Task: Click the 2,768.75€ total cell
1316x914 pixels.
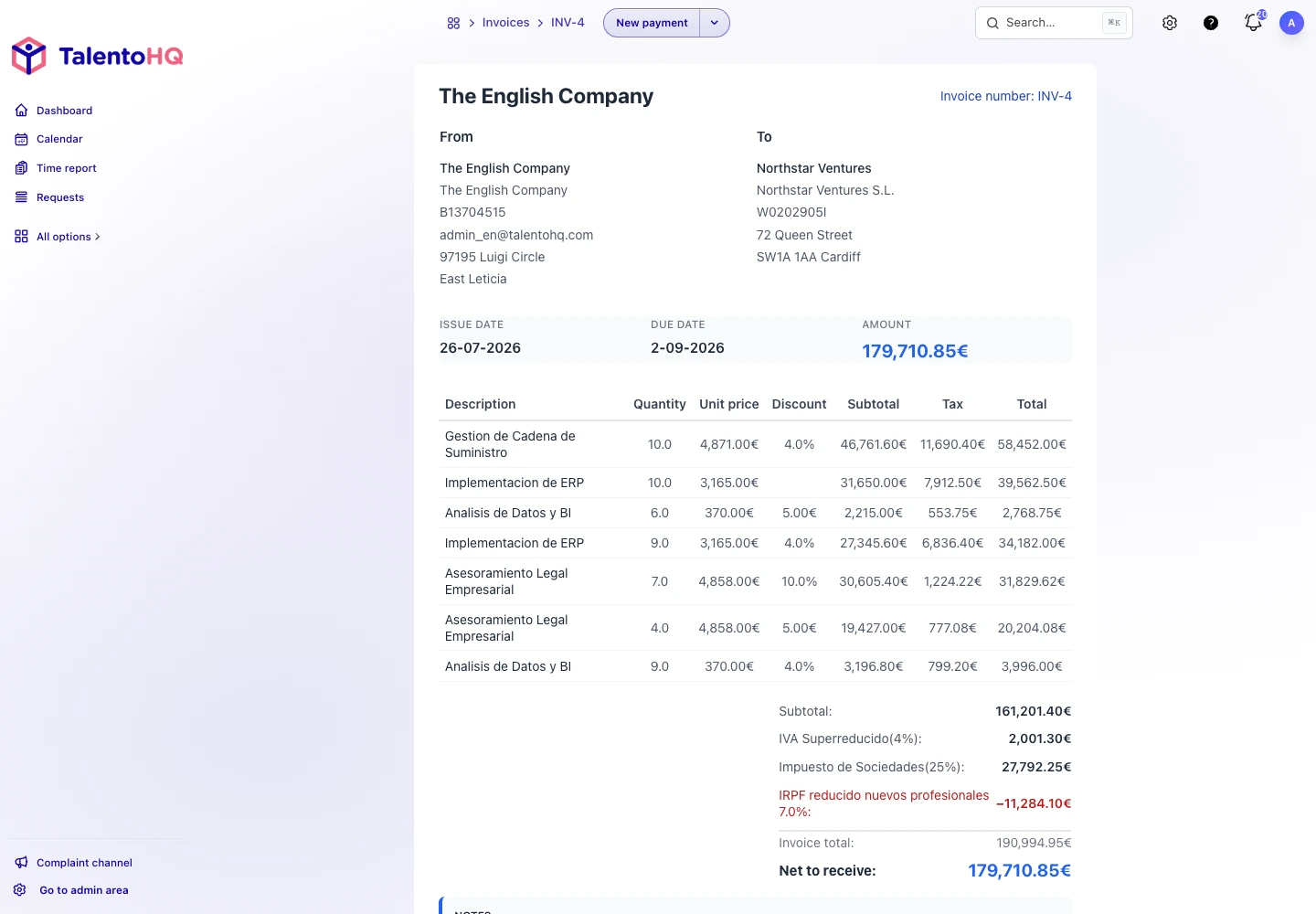Action: click(1032, 513)
